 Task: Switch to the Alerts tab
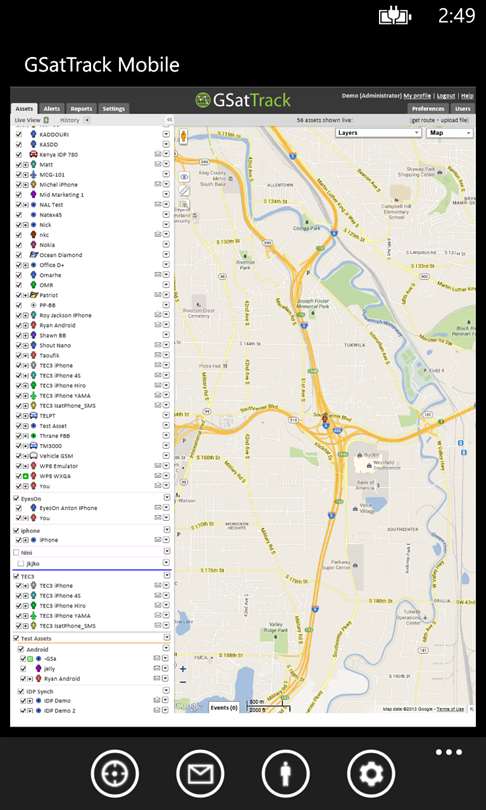[x=52, y=108]
